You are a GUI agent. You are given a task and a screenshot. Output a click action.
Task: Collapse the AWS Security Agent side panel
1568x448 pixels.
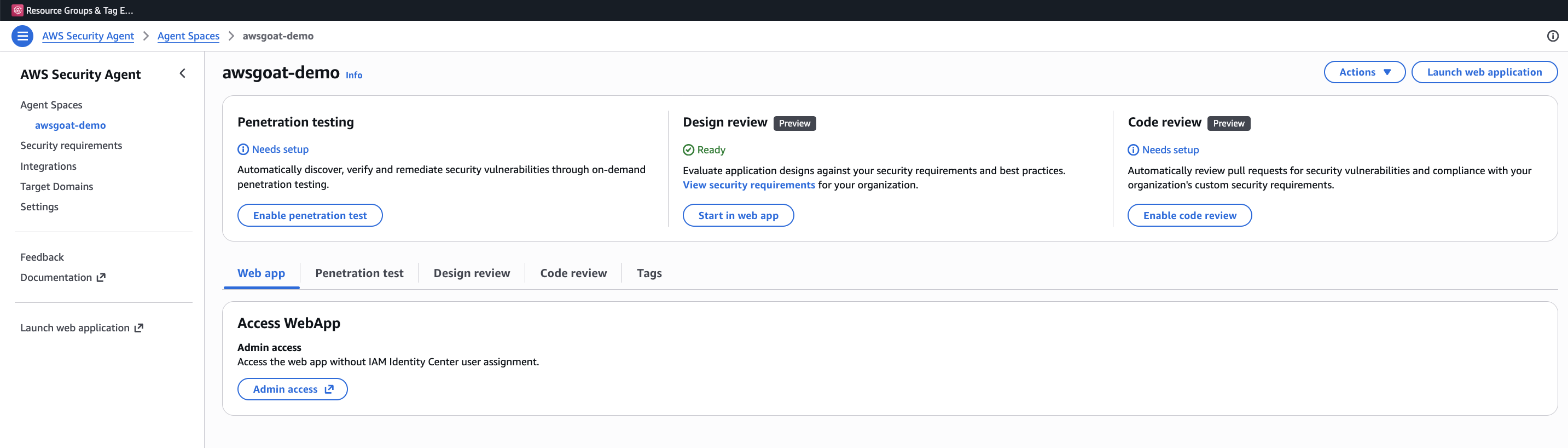click(x=183, y=74)
